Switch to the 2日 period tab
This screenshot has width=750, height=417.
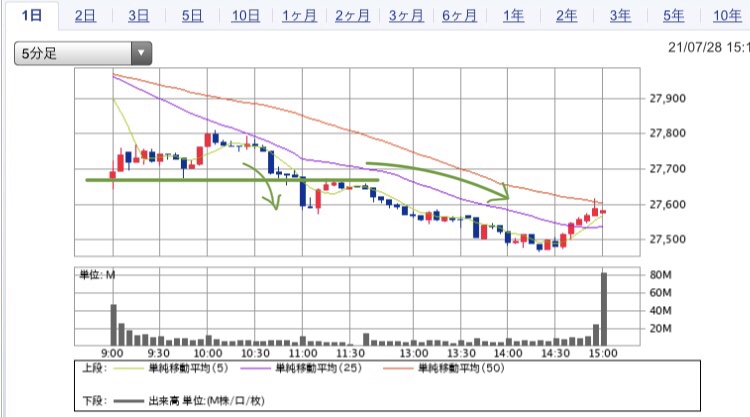pyautogui.click(x=85, y=16)
